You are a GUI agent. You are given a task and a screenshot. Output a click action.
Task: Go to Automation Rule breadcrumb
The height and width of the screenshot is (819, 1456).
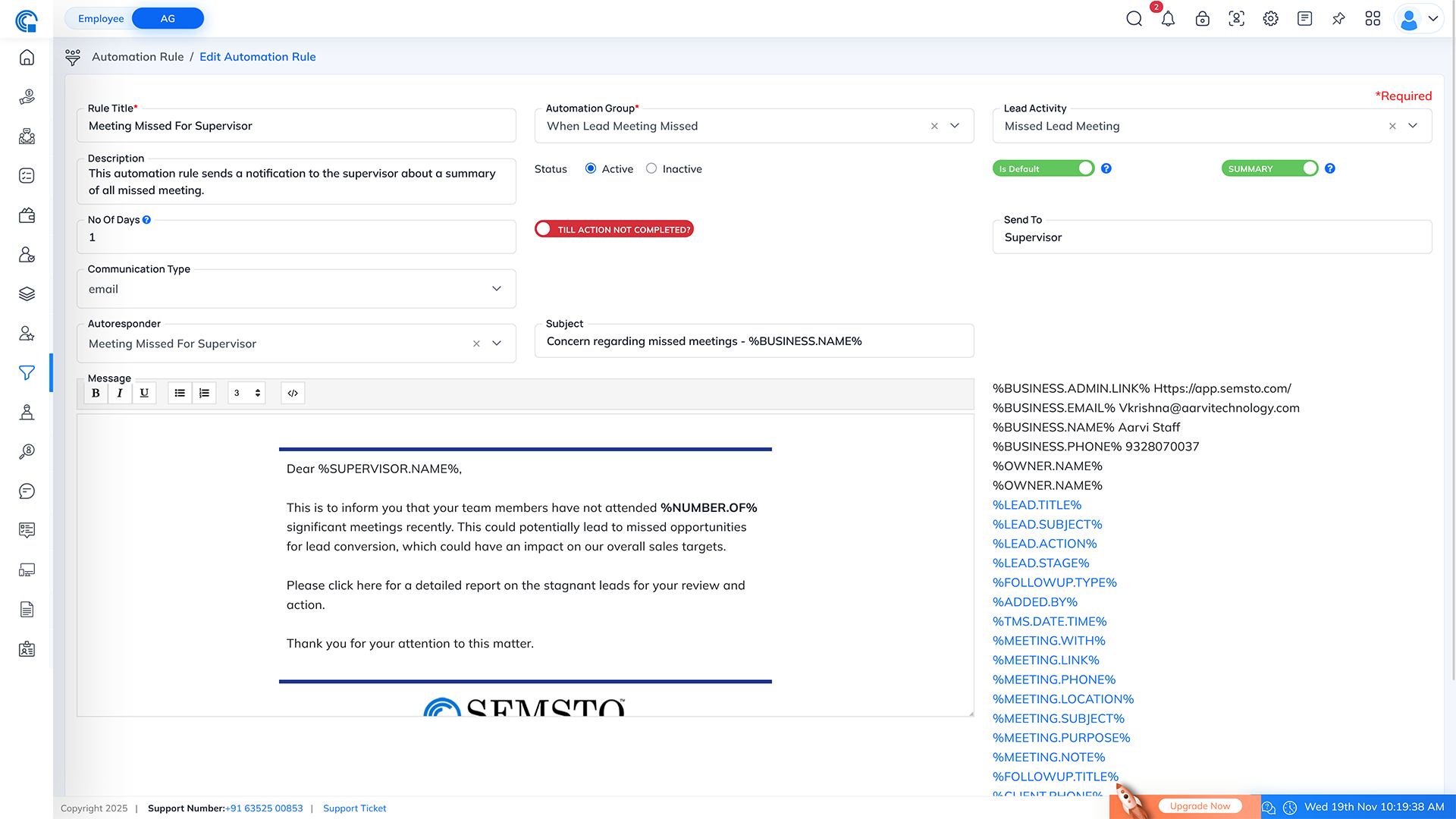(x=137, y=57)
